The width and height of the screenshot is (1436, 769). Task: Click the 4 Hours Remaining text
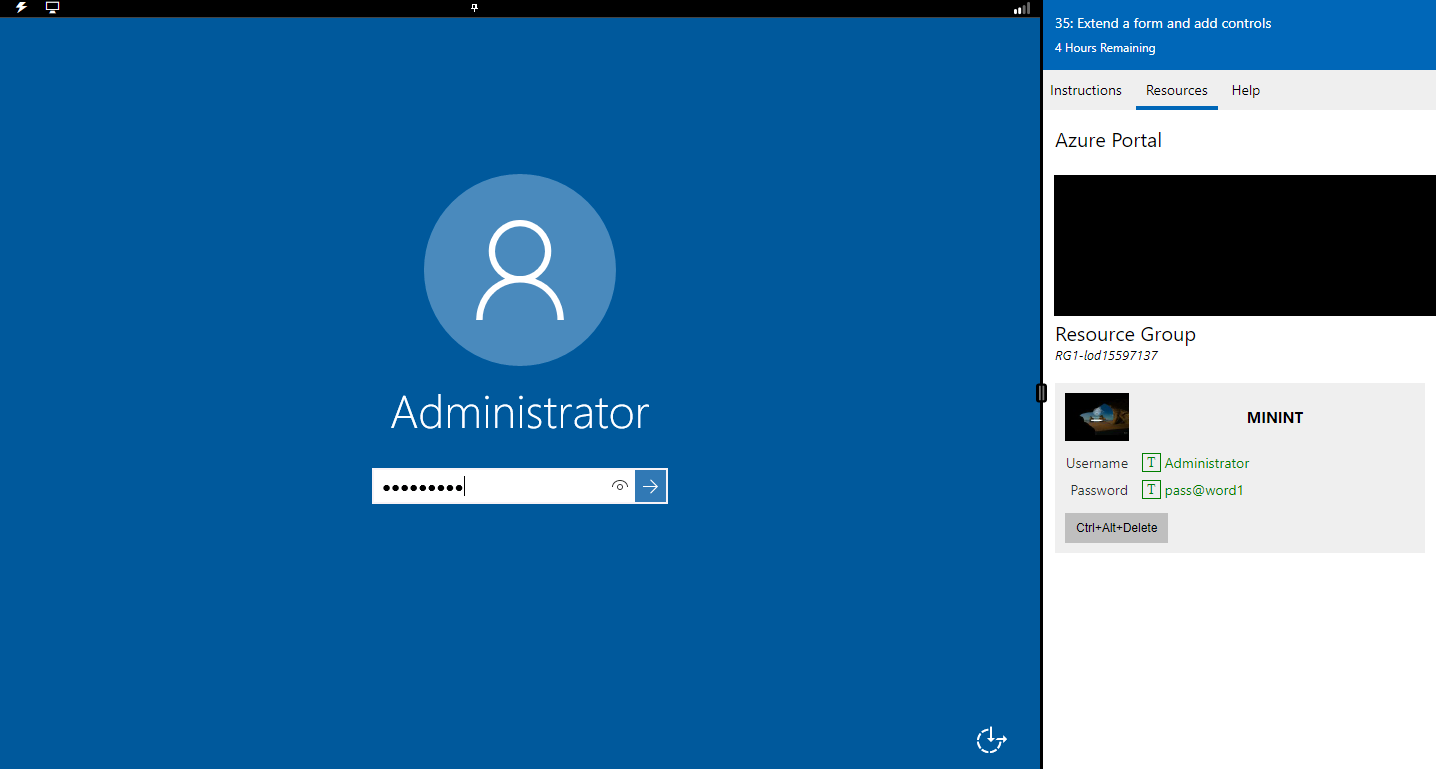(x=1105, y=48)
